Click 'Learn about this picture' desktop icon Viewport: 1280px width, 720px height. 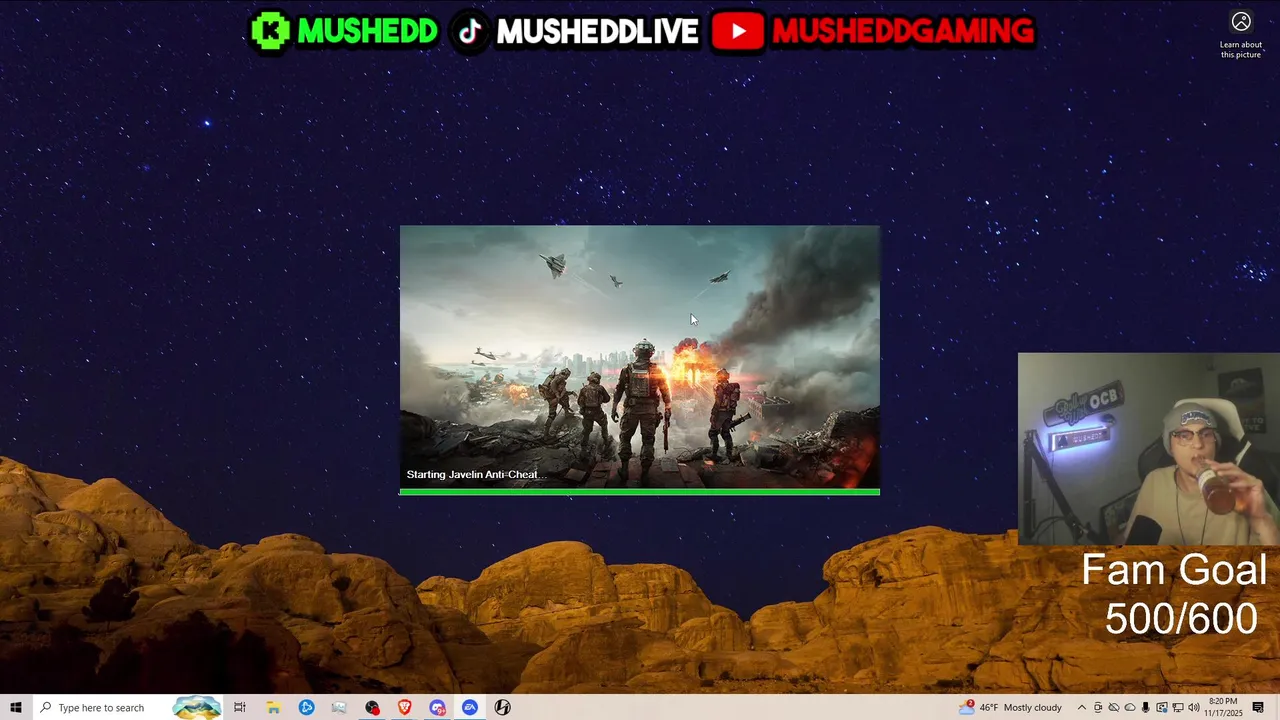(1241, 35)
